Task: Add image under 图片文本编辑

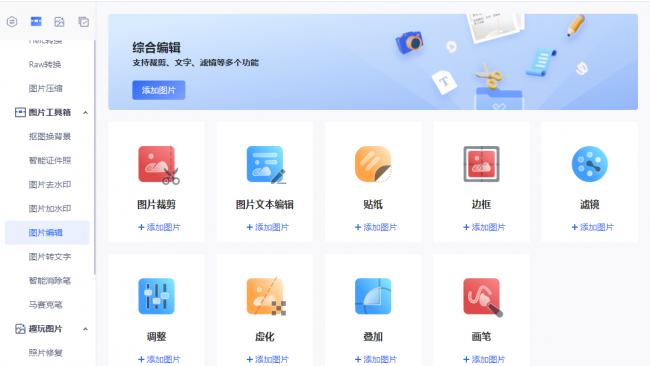Action: (267, 227)
